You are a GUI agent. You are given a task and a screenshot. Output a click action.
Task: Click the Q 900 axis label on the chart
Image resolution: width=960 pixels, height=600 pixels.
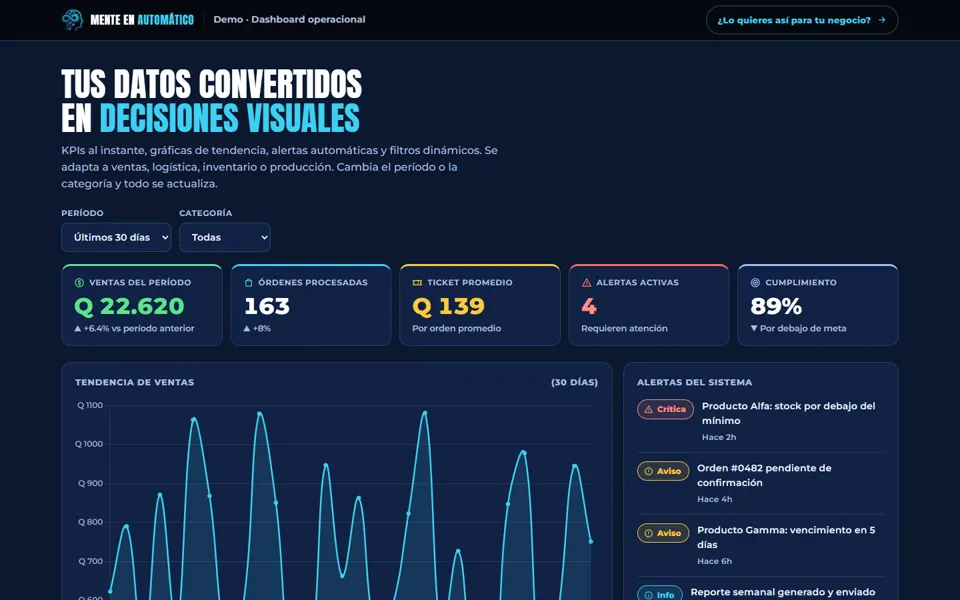pyautogui.click(x=91, y=483)
